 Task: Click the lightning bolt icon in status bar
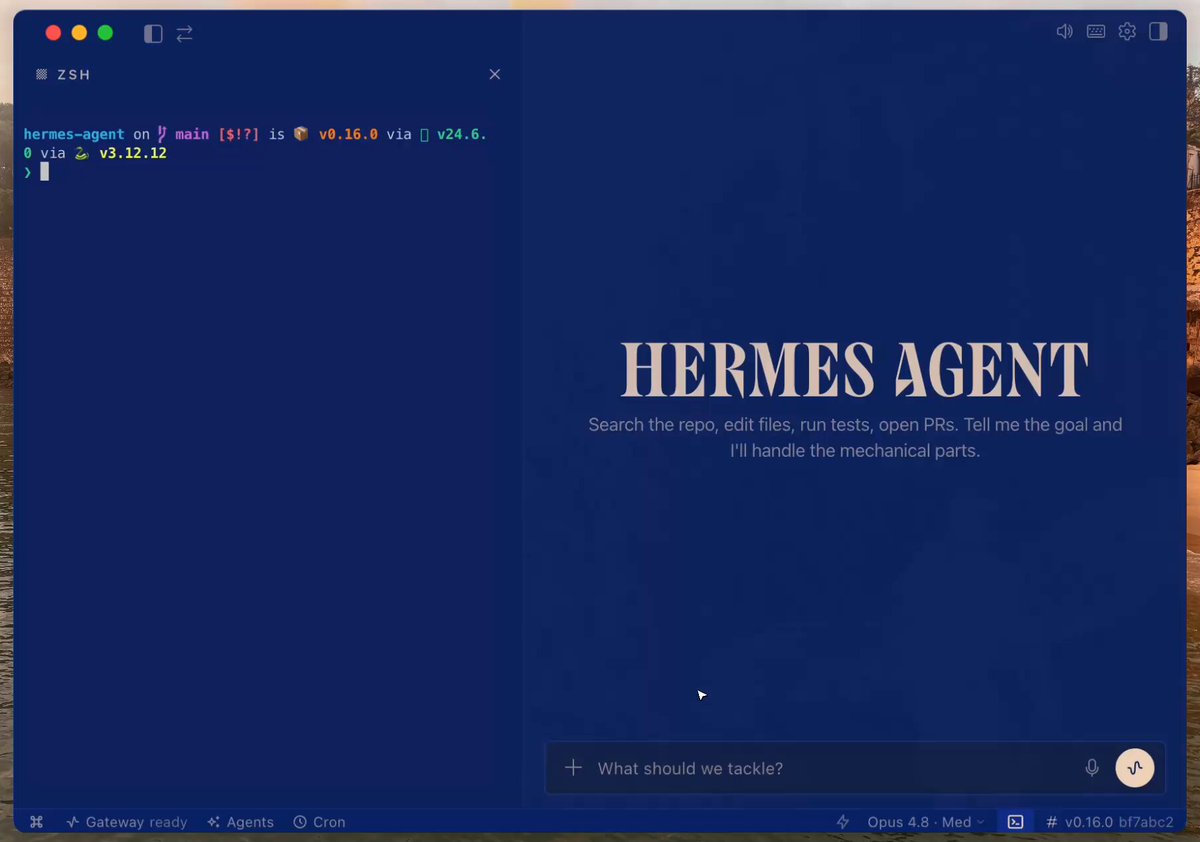click(x=843, y=822)
